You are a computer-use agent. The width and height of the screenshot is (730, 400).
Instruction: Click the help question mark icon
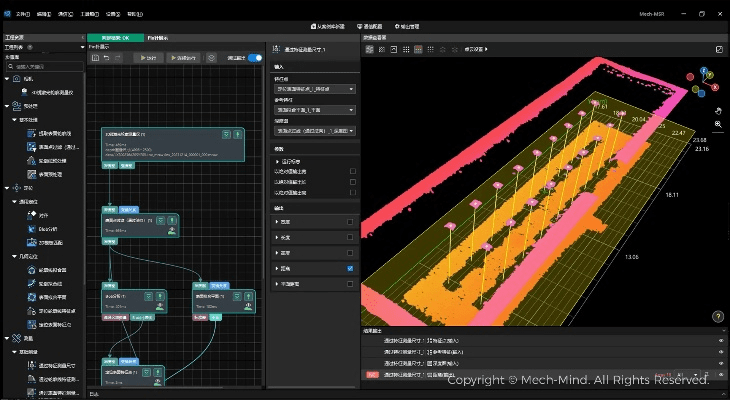[717, 316]
